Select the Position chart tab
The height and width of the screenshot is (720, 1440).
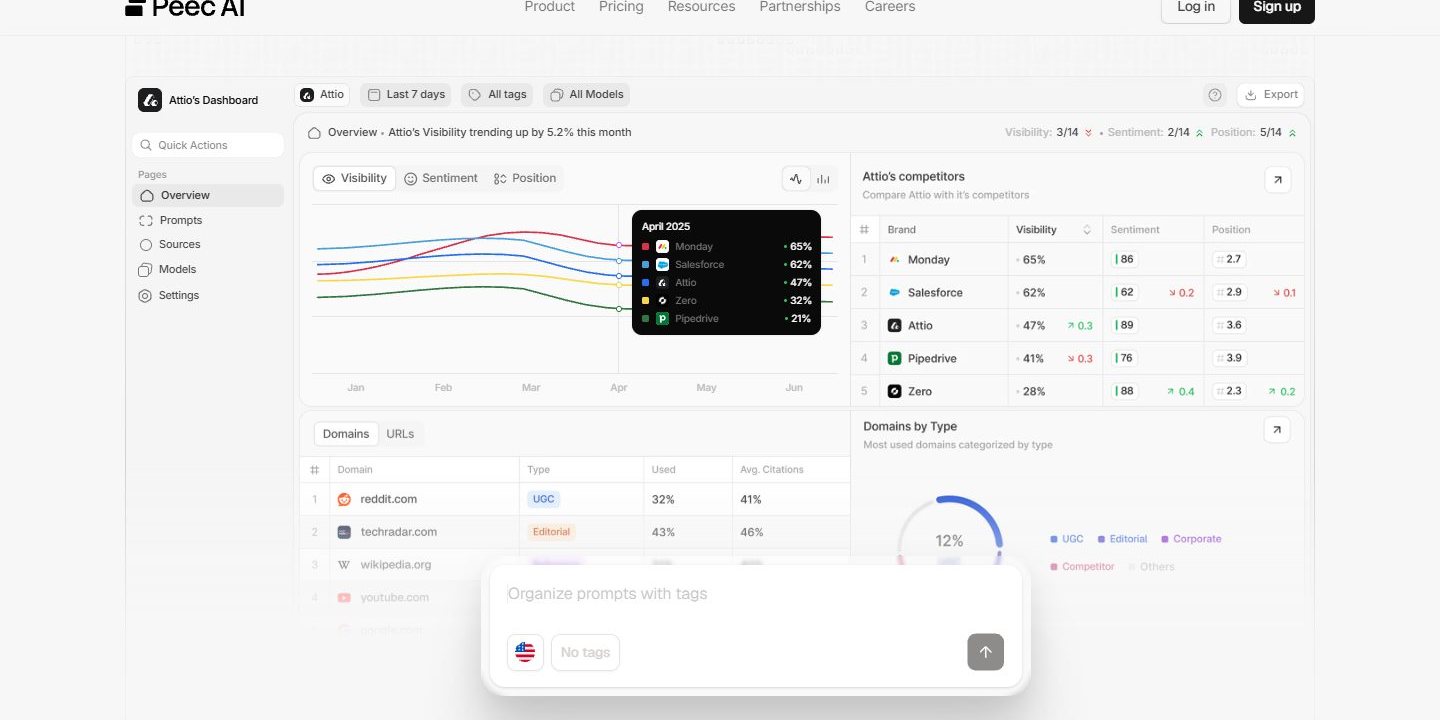[x=525, y=179]
